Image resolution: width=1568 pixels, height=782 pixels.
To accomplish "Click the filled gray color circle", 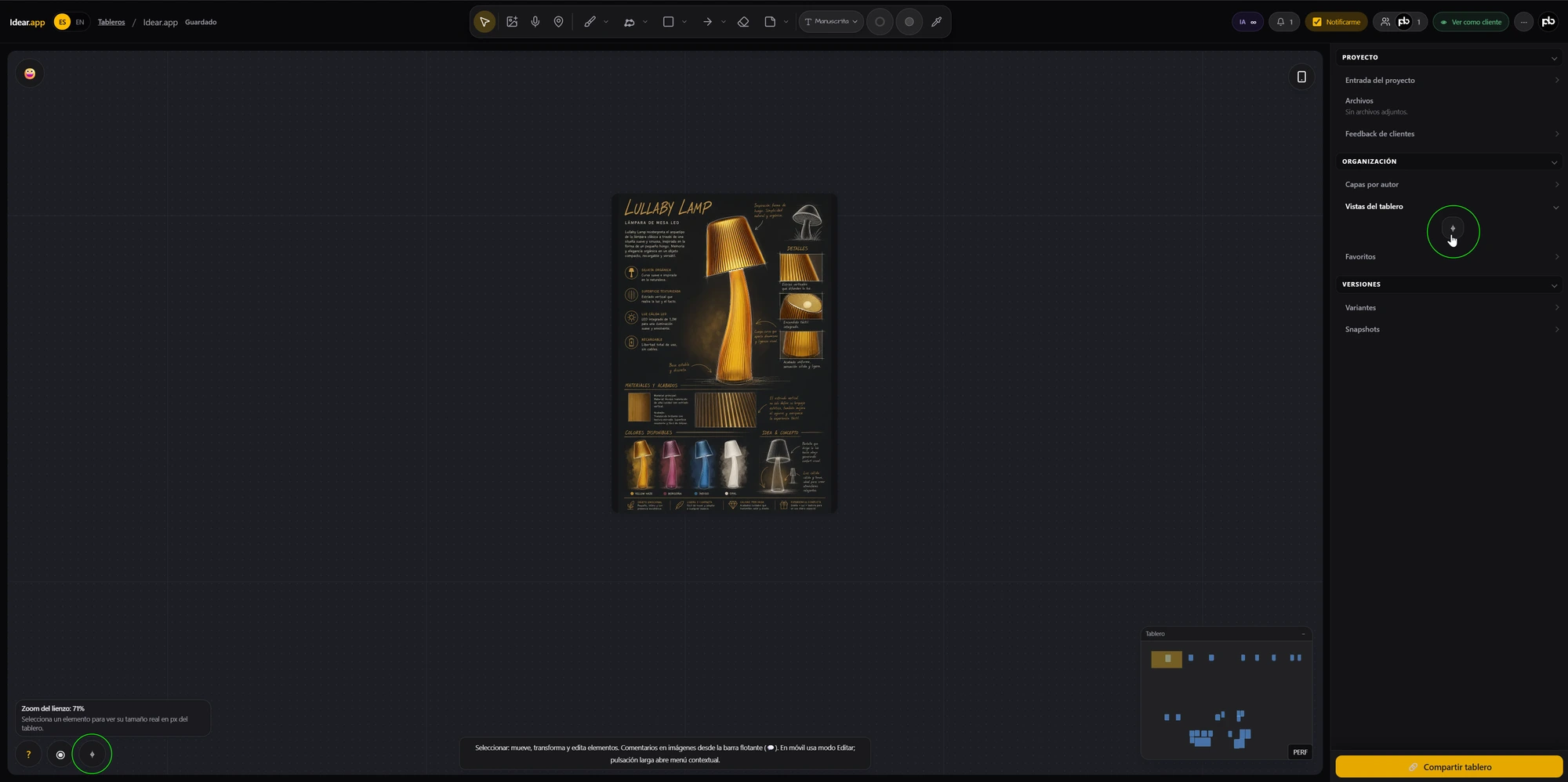I will pos(909,22).
